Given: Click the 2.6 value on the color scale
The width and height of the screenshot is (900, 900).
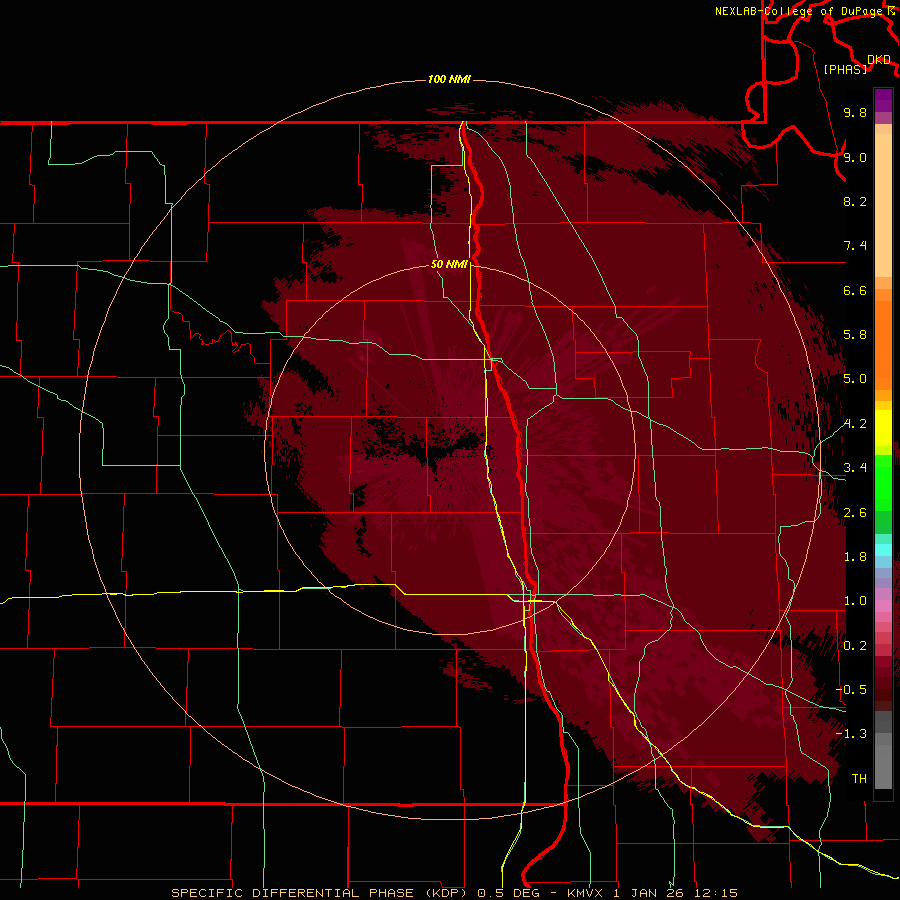Looking at the screenshot, I should [855, 513].
